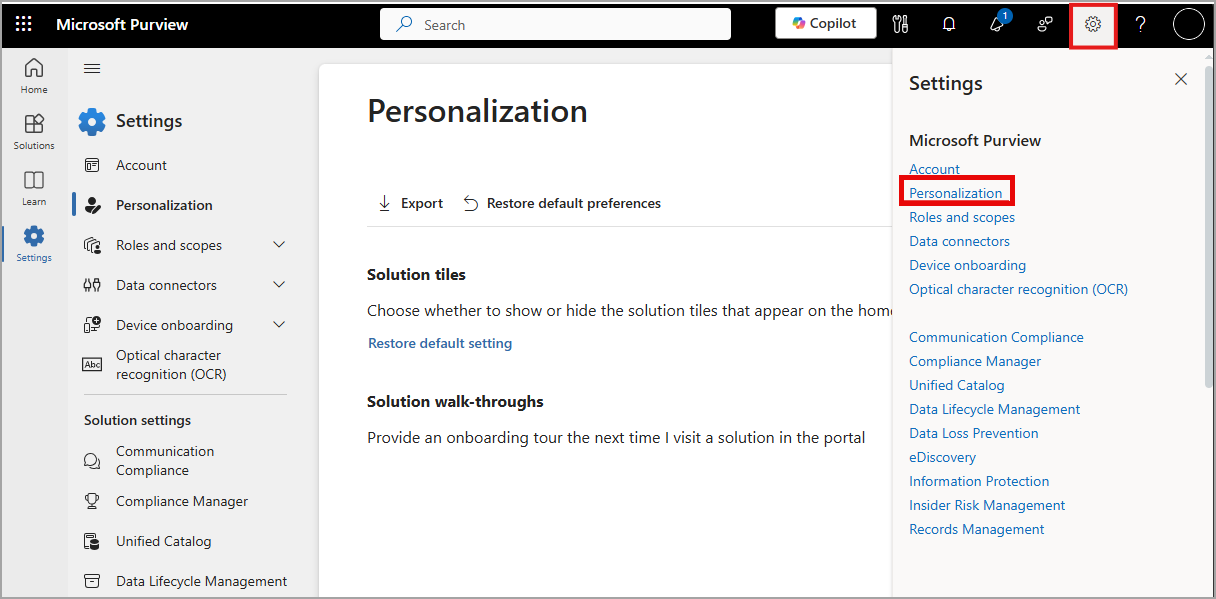Image resolution: width=1216 pixels, height=599 pixels.
Task: Click Records Management flyout link
Action: [976, 529]
